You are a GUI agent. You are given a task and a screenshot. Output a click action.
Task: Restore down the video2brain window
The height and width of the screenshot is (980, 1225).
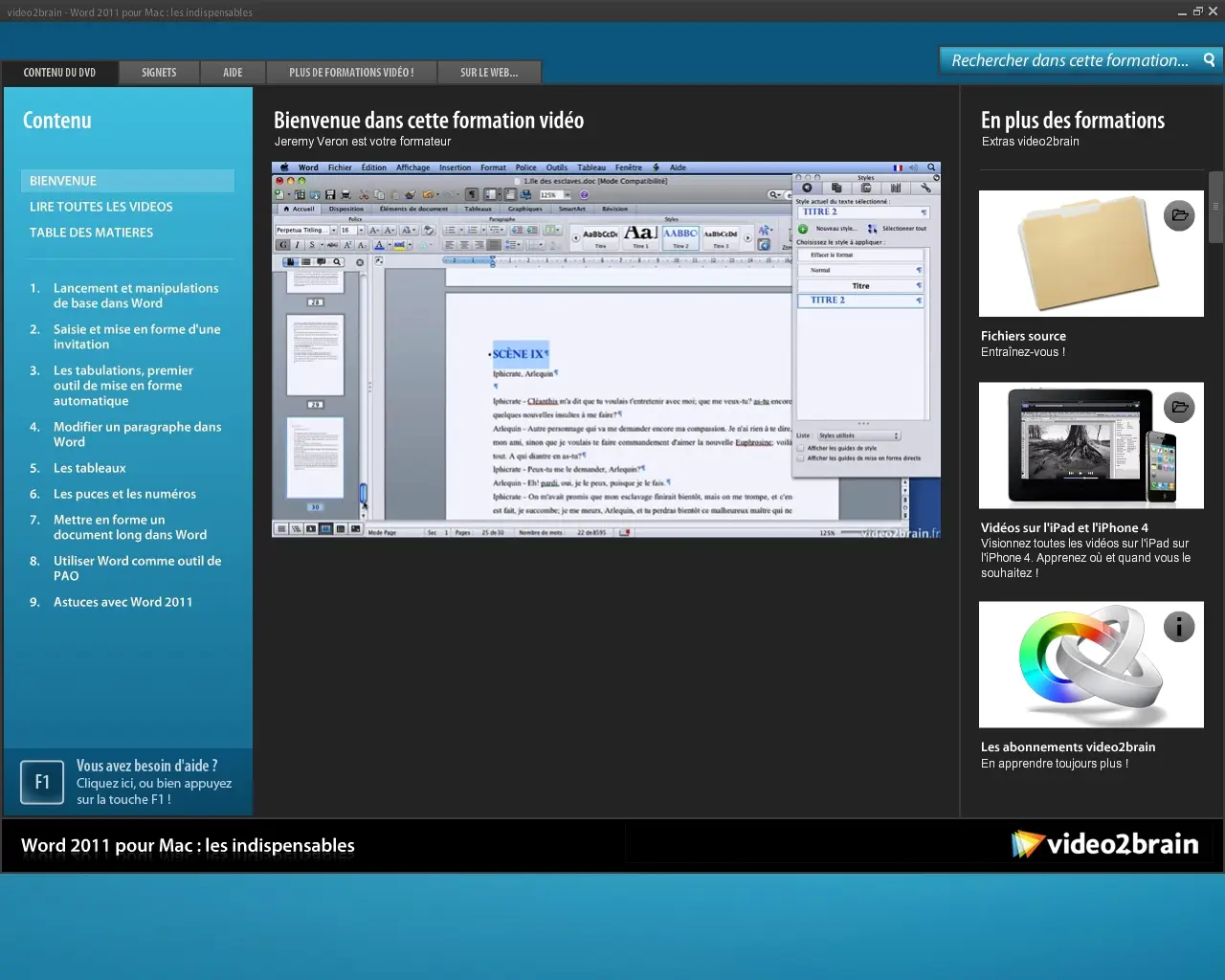click(x=1198, y=11)
